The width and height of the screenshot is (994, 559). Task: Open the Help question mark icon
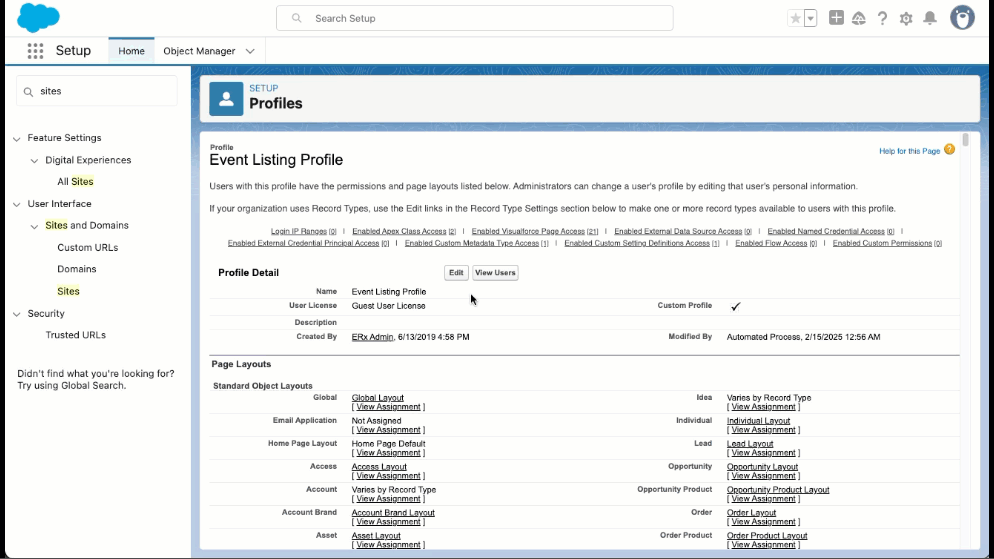click(882, 18)
